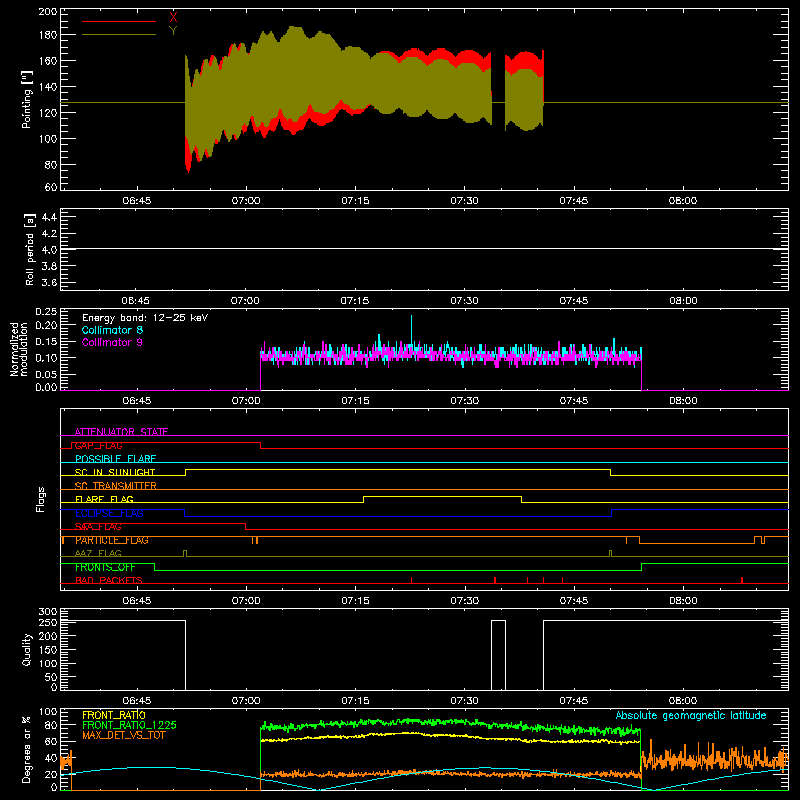Click the narrow Quality pulse near 07:35
This screenshot has height=800, width=800.
click(498, 655)
